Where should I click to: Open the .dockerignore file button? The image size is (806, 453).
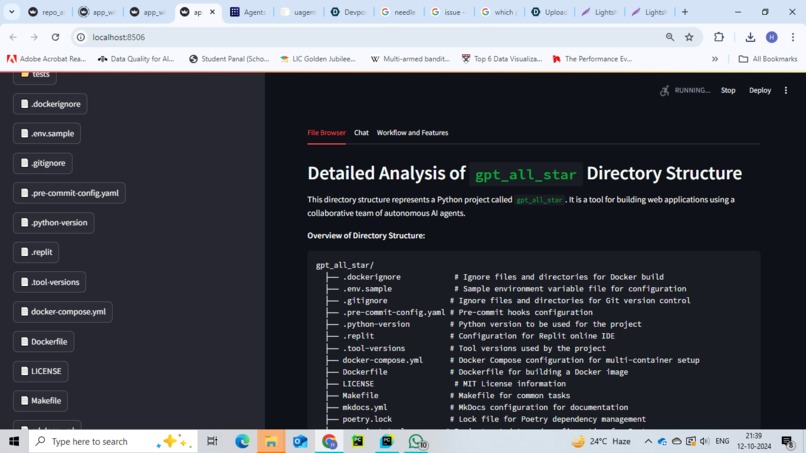50,104
